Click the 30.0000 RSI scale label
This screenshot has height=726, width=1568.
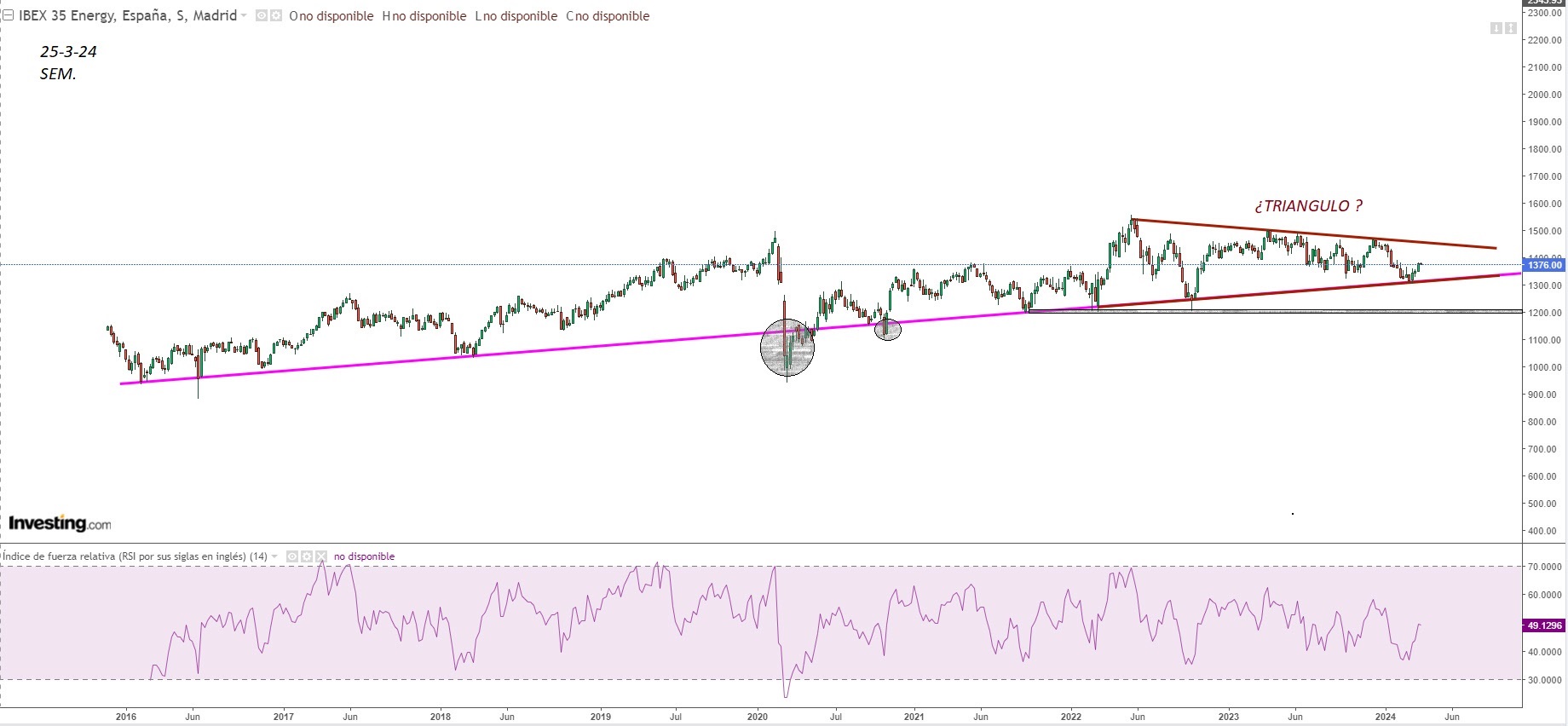1545,680
